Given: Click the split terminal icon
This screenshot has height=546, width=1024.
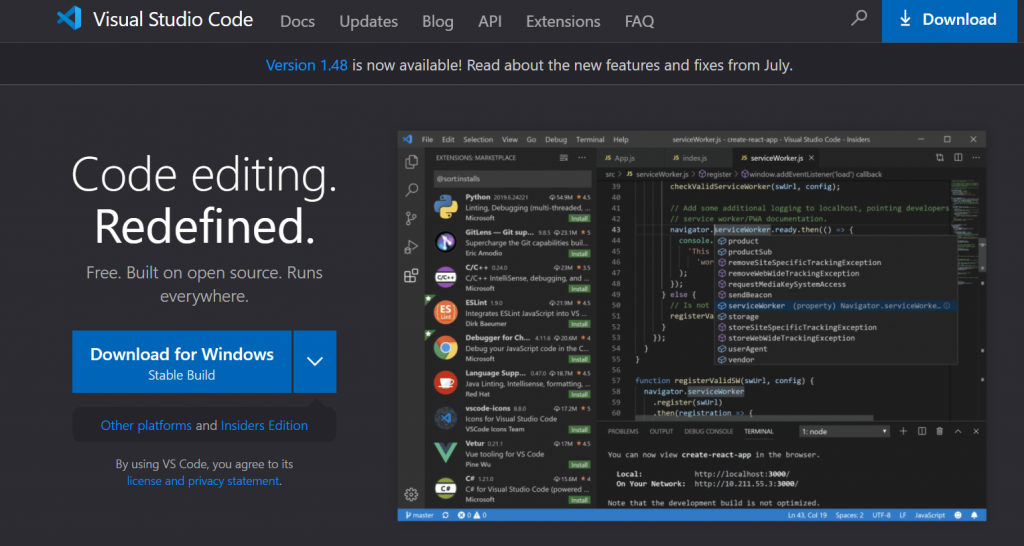Looking at the screenshot, I should (x=922, y=431).
